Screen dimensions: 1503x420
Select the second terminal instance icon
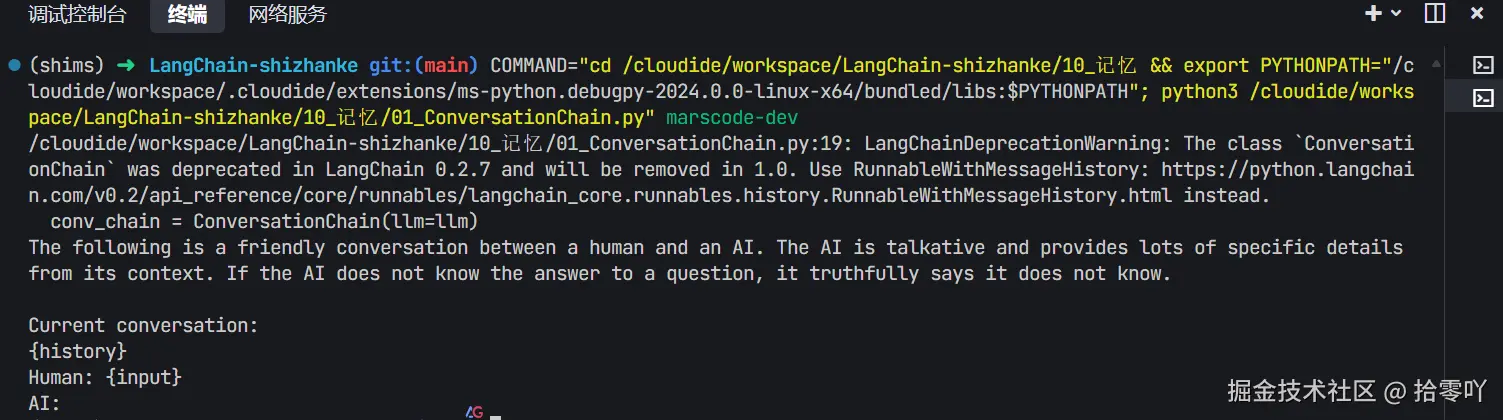(x=1484, y=98)
